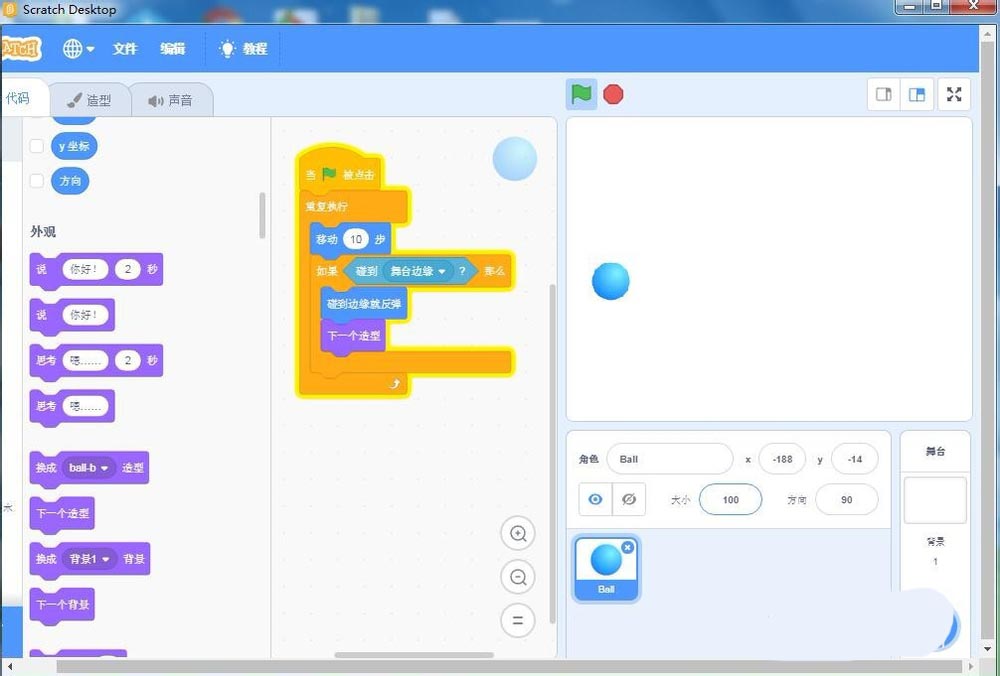This screenshot has width=1000, height=676.
Task: Click the 方向 reporter block in palette
Action: pos(70,180)
